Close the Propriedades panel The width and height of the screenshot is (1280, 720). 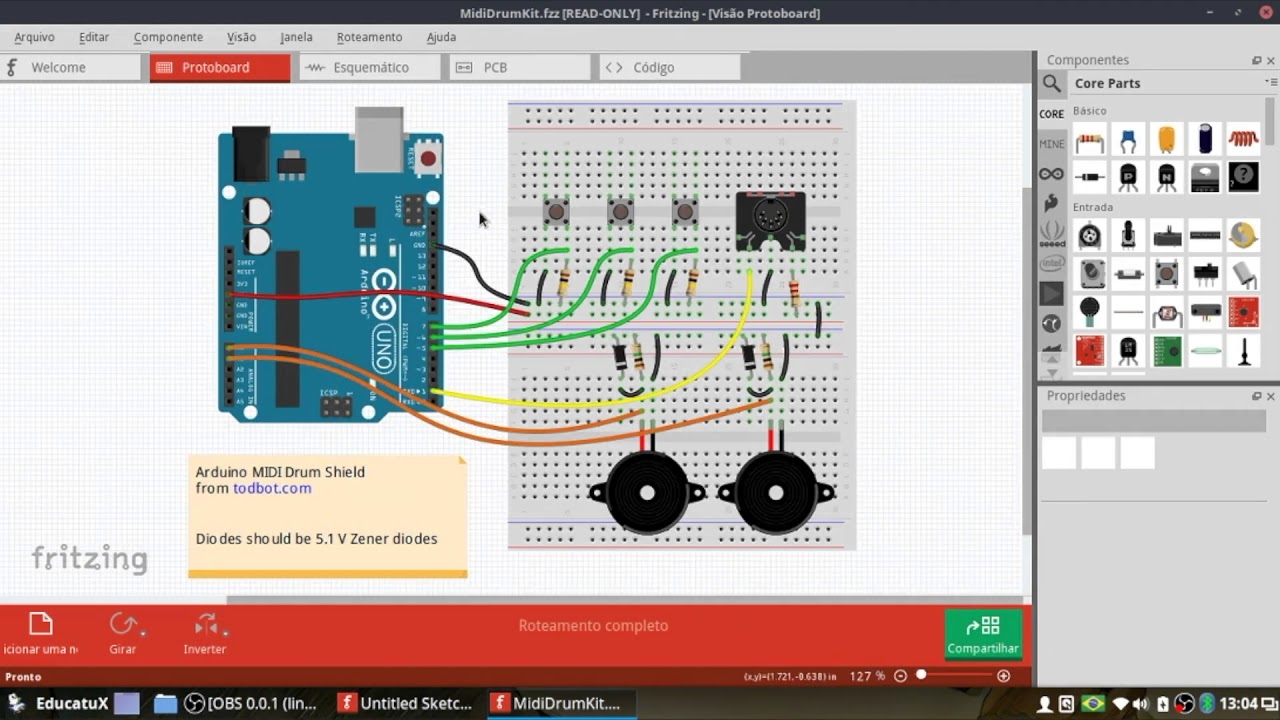pyautogui.click(x=1271, y=396)
